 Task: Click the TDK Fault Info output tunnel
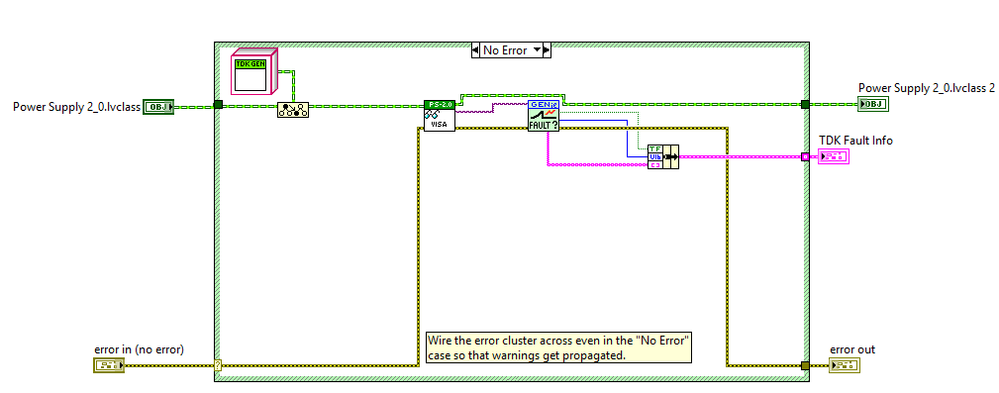click(805, 157)
